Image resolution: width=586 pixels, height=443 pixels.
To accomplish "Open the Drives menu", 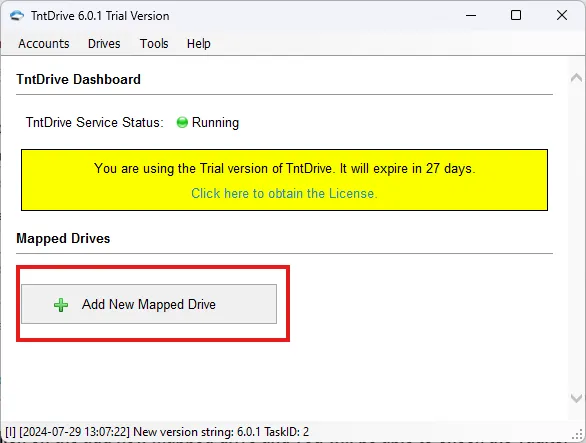I will [x=104, y=44].
